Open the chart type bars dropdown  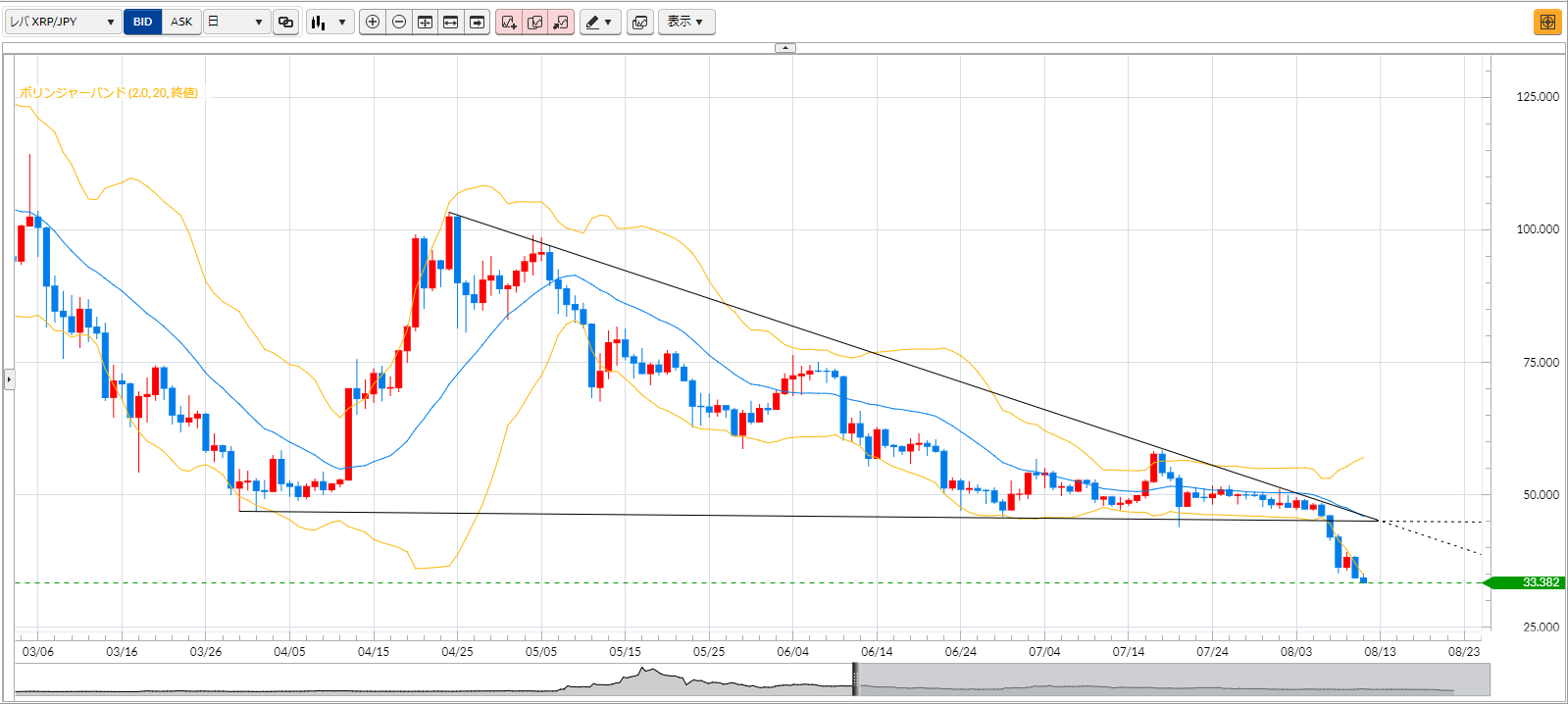[x=329, y=22]
